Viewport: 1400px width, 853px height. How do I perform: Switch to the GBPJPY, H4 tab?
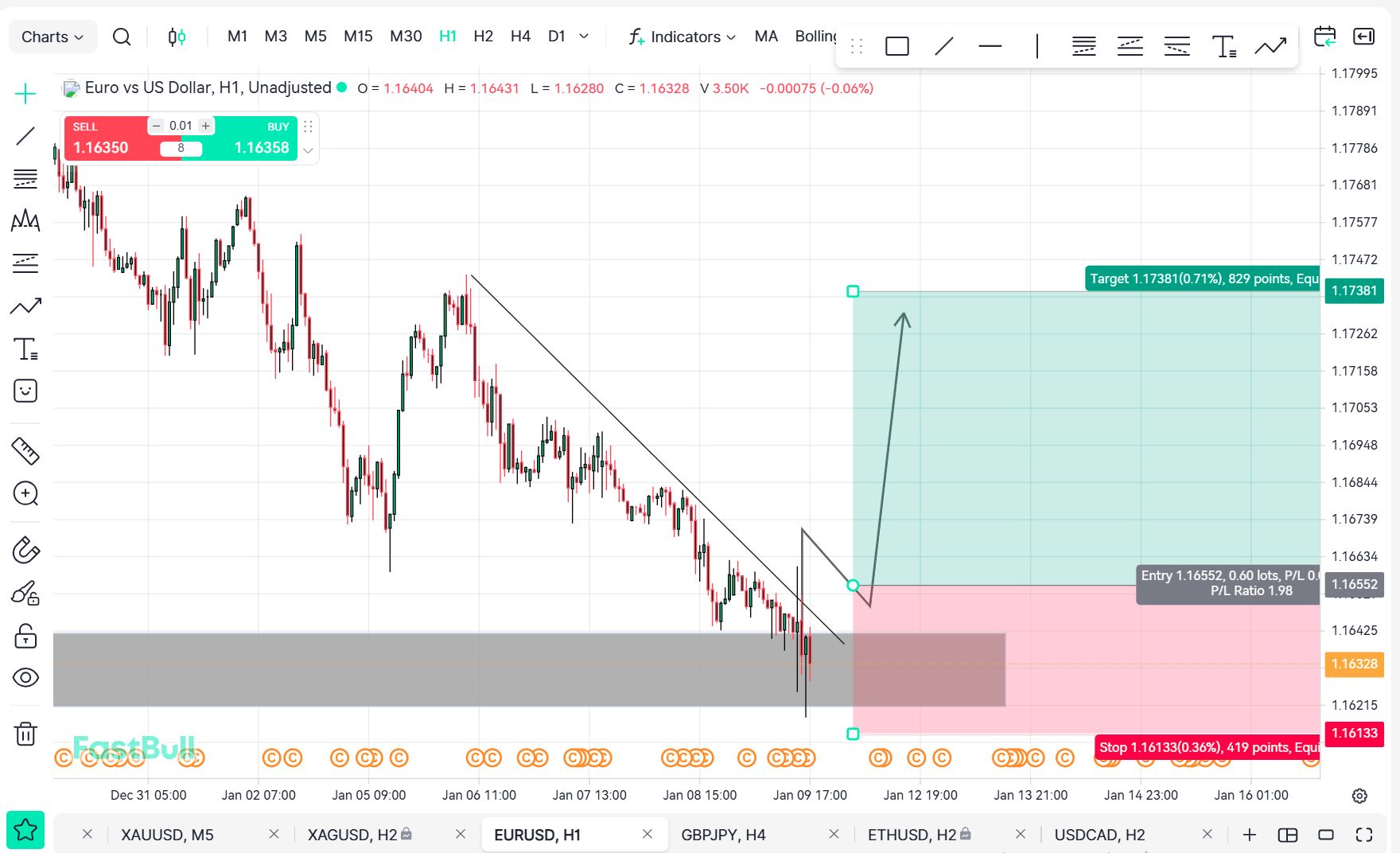722,835
